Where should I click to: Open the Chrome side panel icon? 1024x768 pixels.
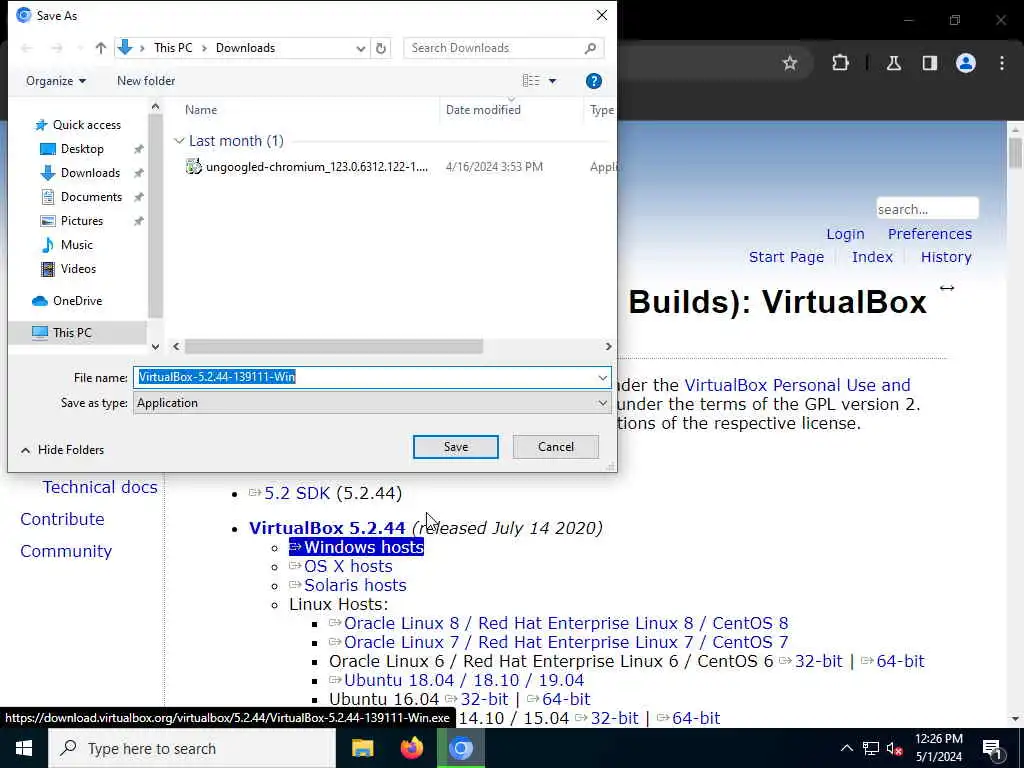(x=930, y=63)
